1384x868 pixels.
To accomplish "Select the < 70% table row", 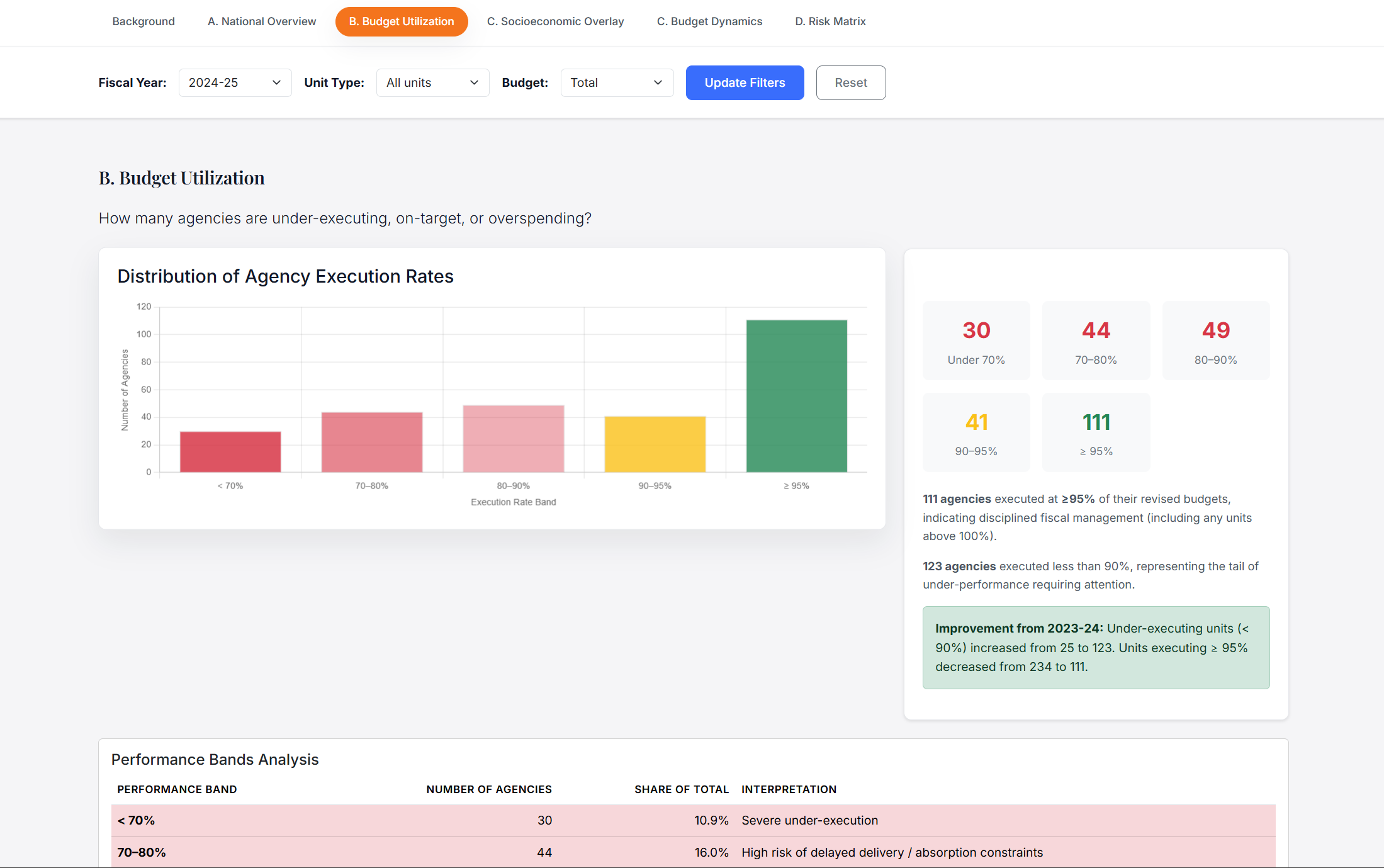I will pos(692,820).
